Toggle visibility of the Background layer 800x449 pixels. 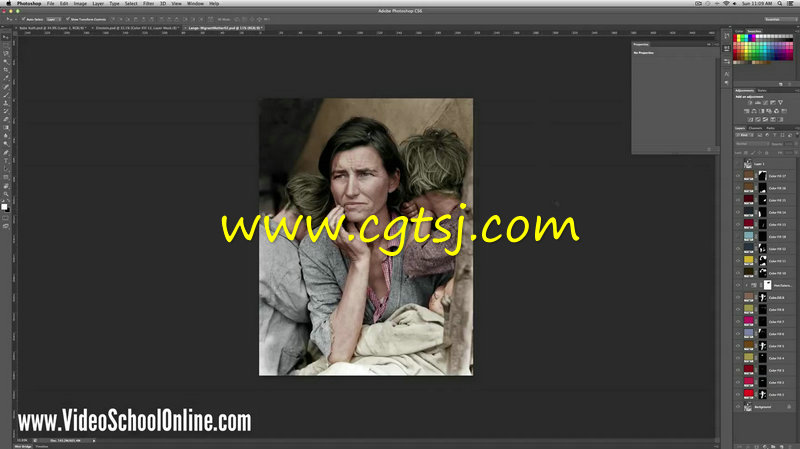click(x=738, y=407)
